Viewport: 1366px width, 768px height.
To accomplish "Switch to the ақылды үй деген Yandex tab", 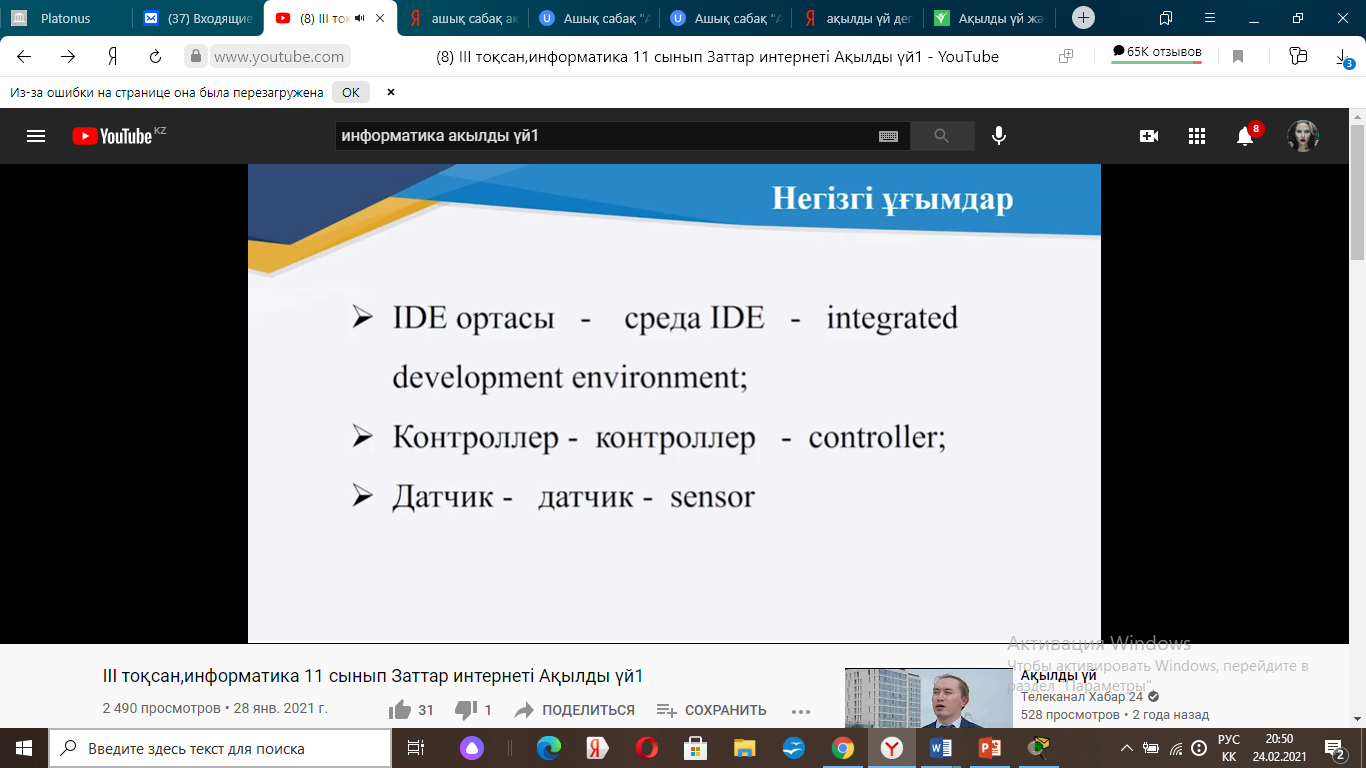I will pyautogui.click(x=860, y=18).
